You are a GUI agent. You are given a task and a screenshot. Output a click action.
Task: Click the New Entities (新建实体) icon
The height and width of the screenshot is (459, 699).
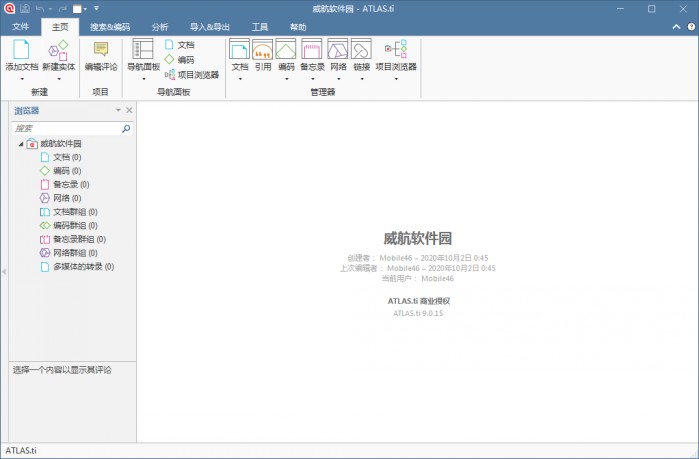coord(58,50)
